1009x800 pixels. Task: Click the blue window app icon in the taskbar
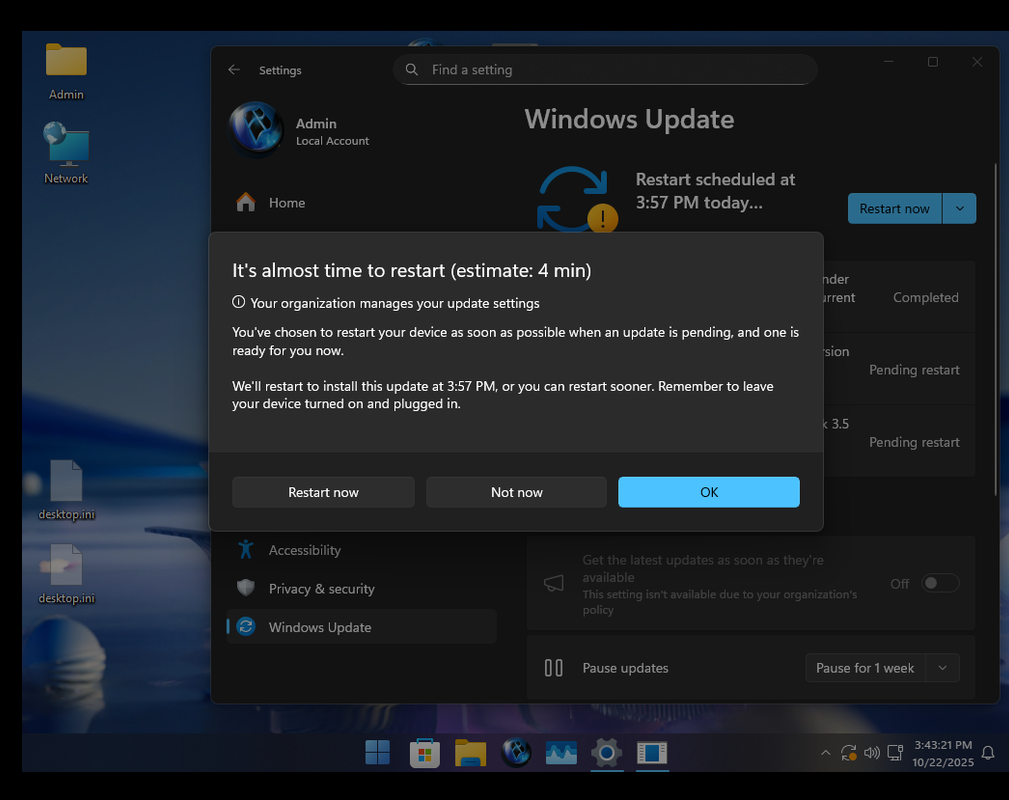point(652,752)
